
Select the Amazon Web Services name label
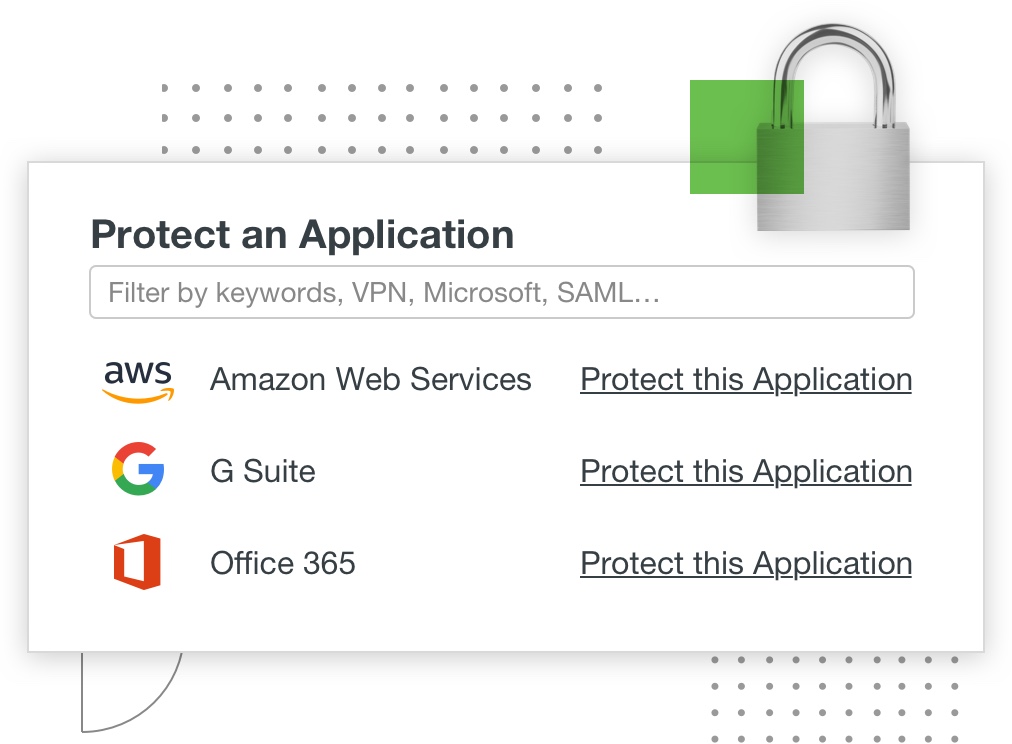(x=370, y=380)
